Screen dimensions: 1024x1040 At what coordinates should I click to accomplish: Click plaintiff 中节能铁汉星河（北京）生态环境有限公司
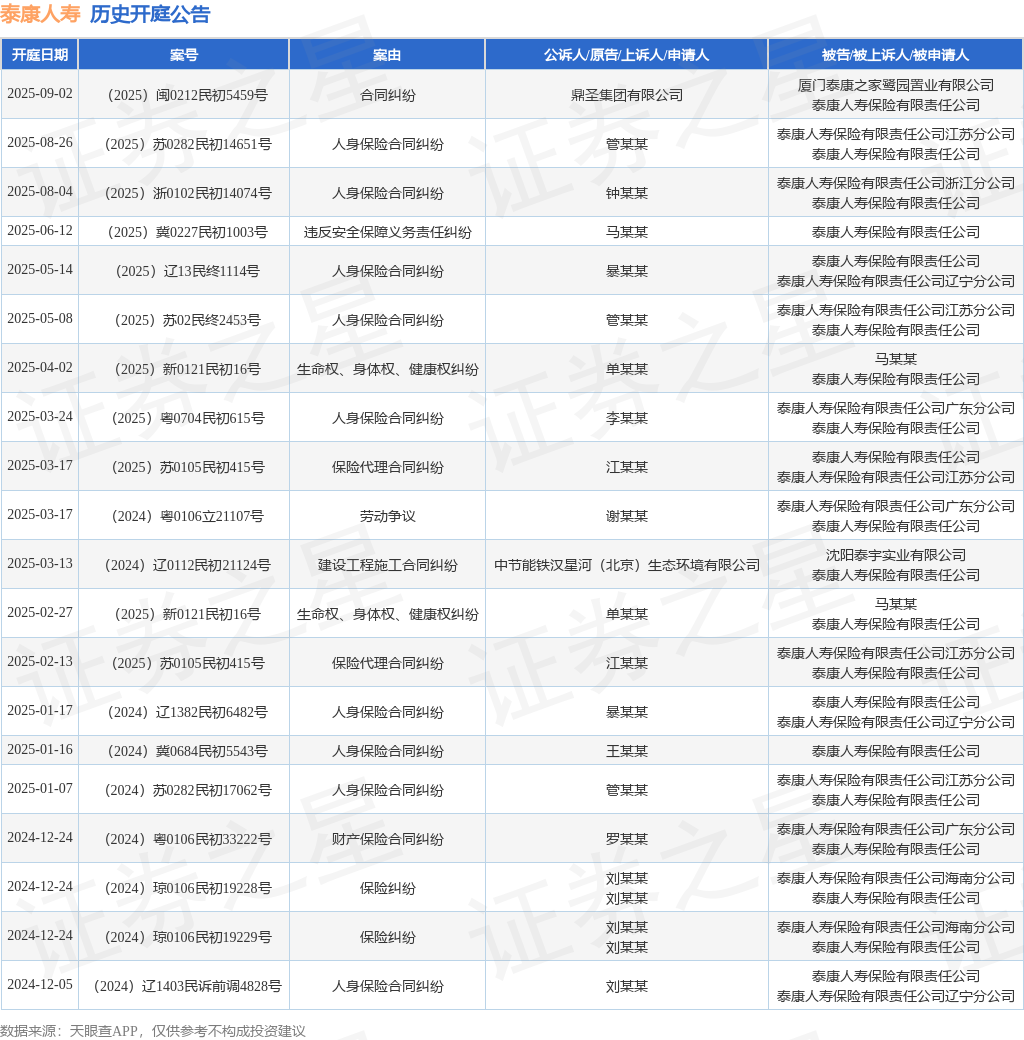[x=627, y=566]
